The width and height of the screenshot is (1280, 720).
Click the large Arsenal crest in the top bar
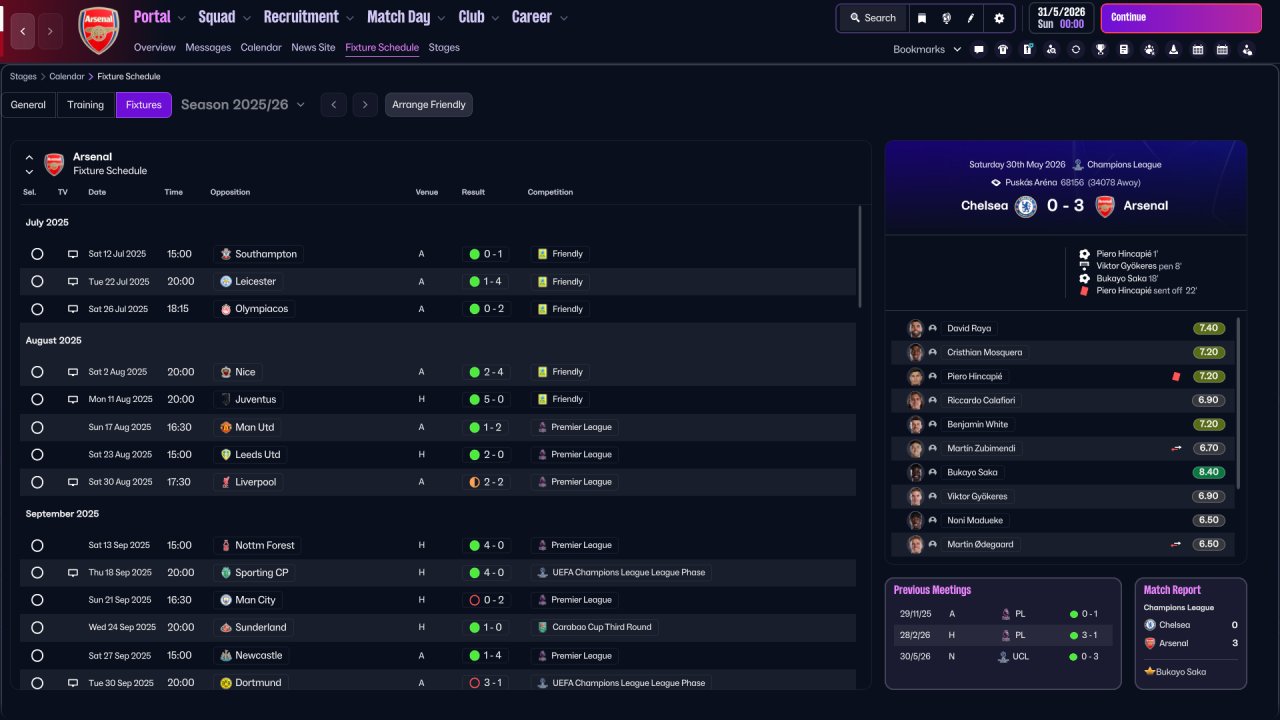click(x=98, y=30)
